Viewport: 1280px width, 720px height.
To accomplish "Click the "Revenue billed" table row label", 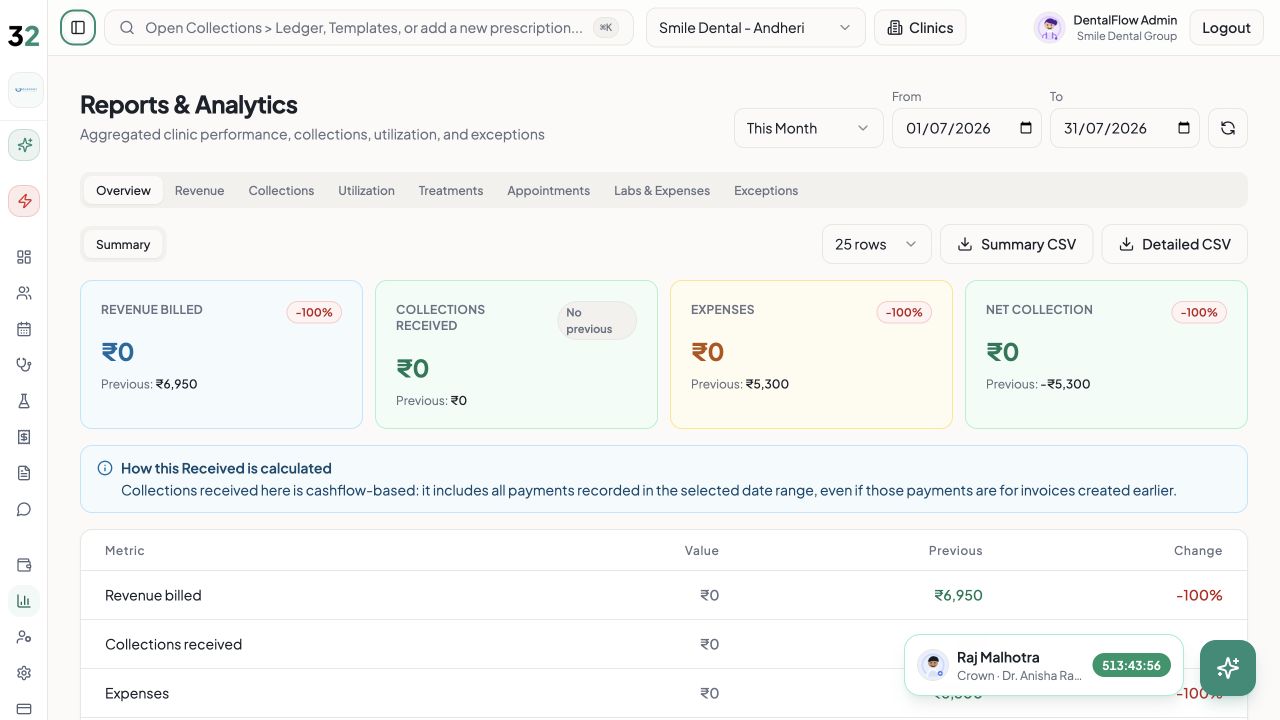I will click(x=153, y=595).
